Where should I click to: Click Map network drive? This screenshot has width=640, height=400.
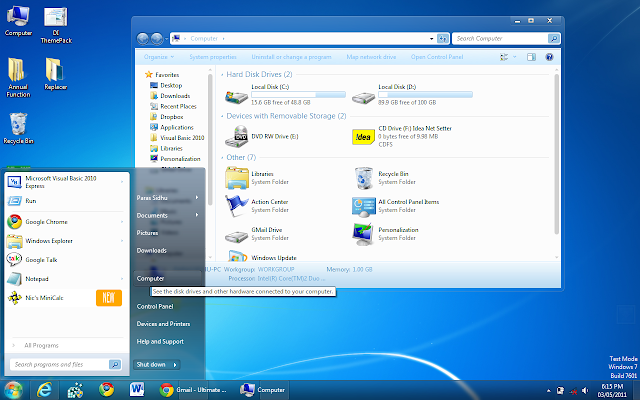tap(371, 57)
